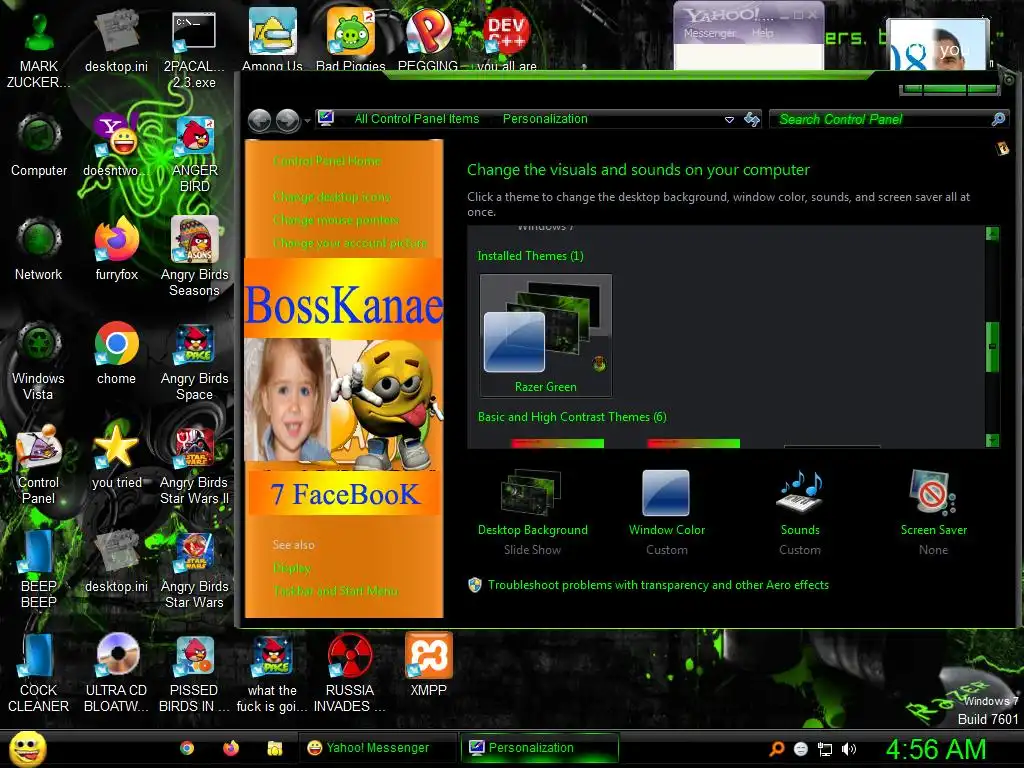Screen dimensions: 1024x768
Task: Open the Display link under See also
Action: click(x=291, y=568)
